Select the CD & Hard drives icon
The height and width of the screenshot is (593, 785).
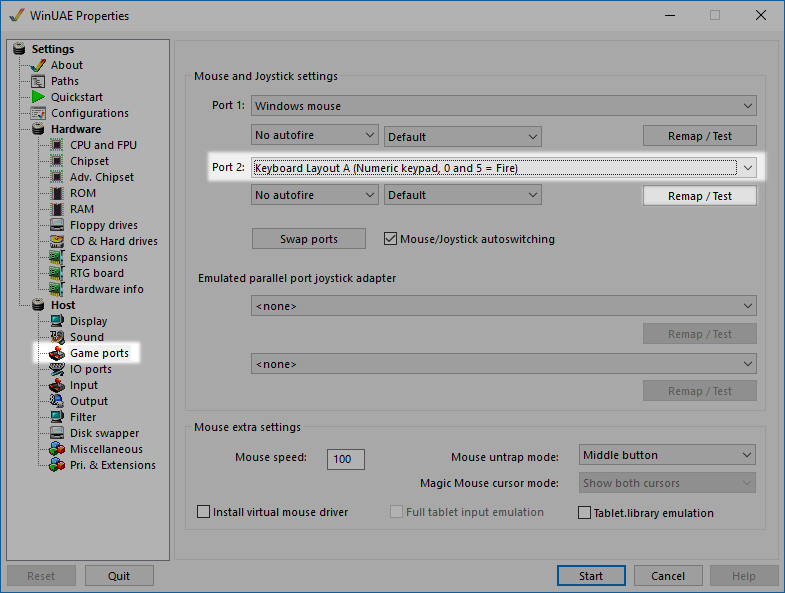click(57, 241)
